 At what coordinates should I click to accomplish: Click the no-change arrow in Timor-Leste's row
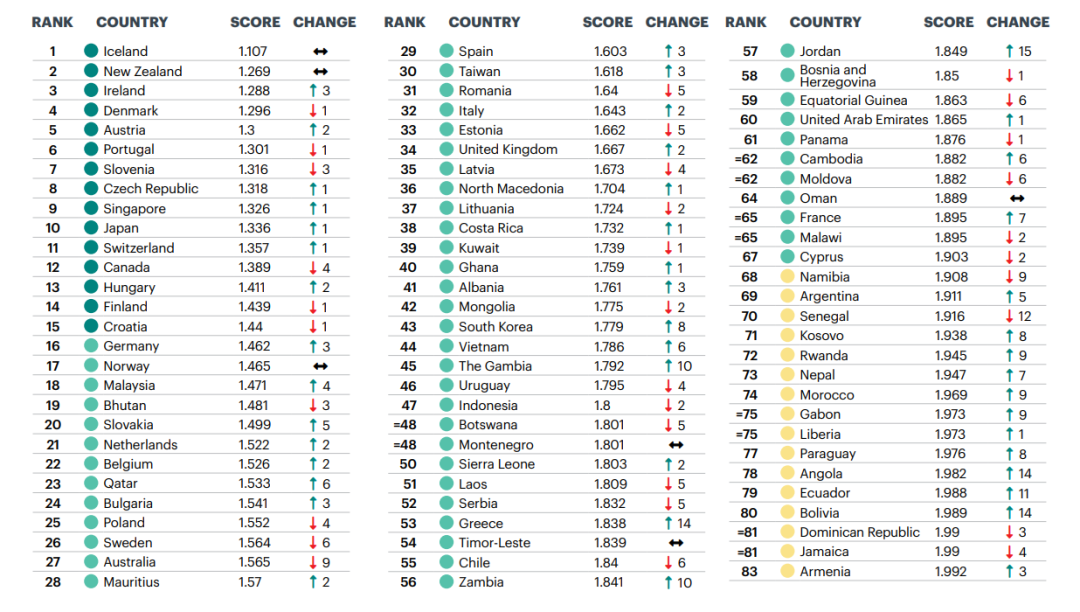[x=676, y=543]
